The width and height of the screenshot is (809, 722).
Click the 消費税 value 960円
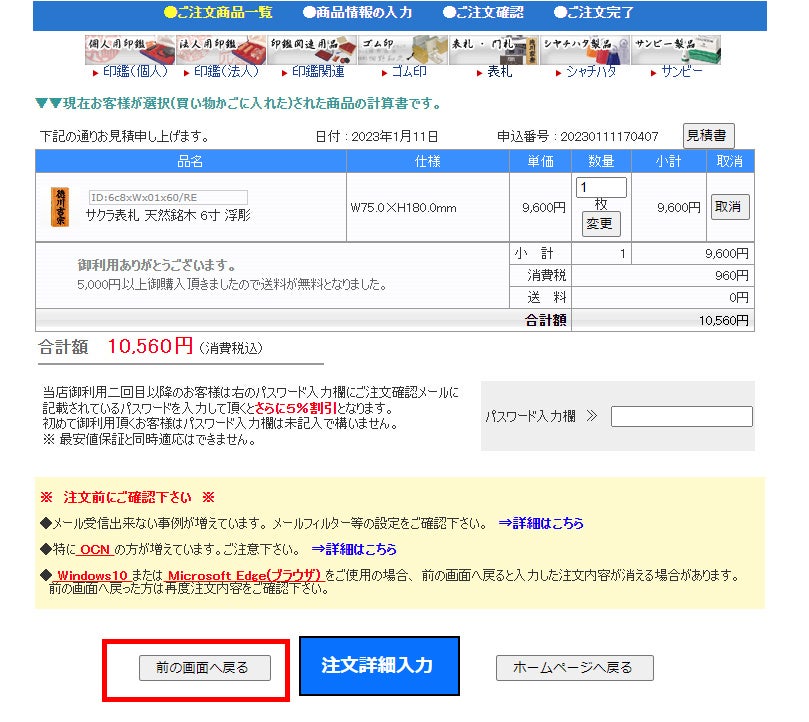click(x=732, y=276)
